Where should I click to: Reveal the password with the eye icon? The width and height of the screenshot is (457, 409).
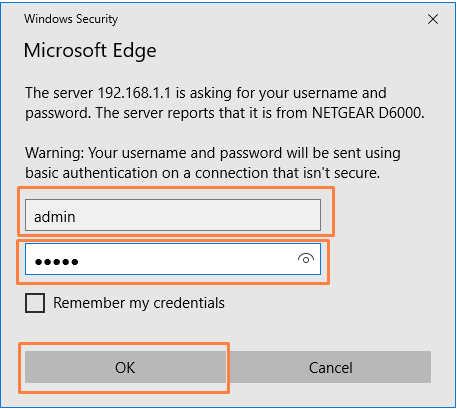[x=306, y=259]
